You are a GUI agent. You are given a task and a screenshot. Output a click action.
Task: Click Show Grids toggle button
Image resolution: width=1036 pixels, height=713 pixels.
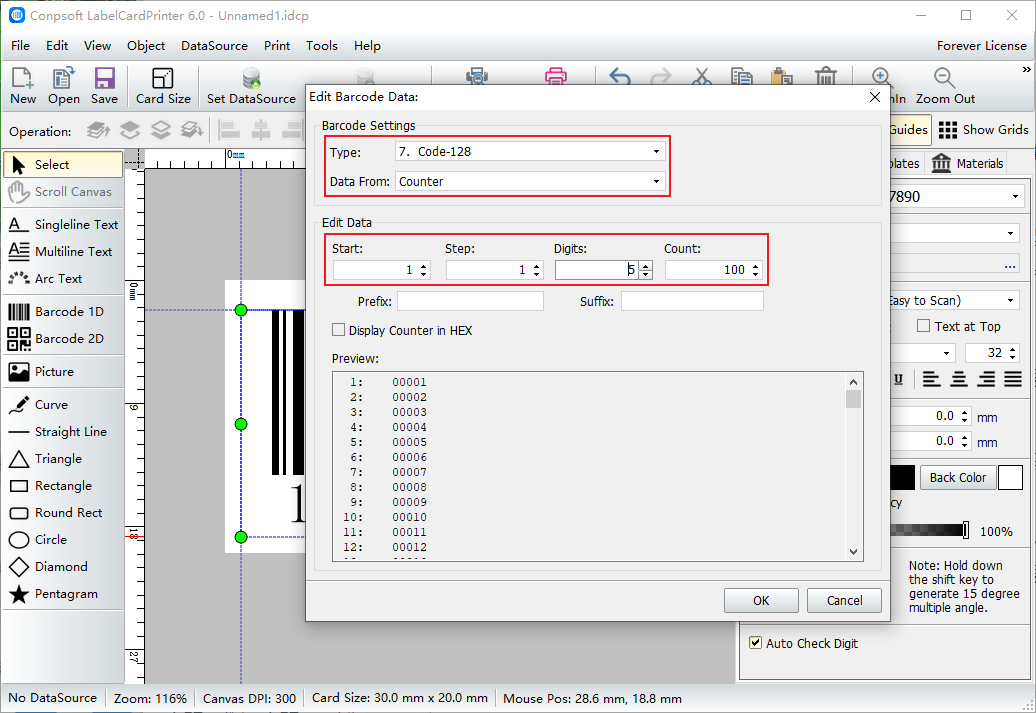pyautogui.click(x=983, y=130)
